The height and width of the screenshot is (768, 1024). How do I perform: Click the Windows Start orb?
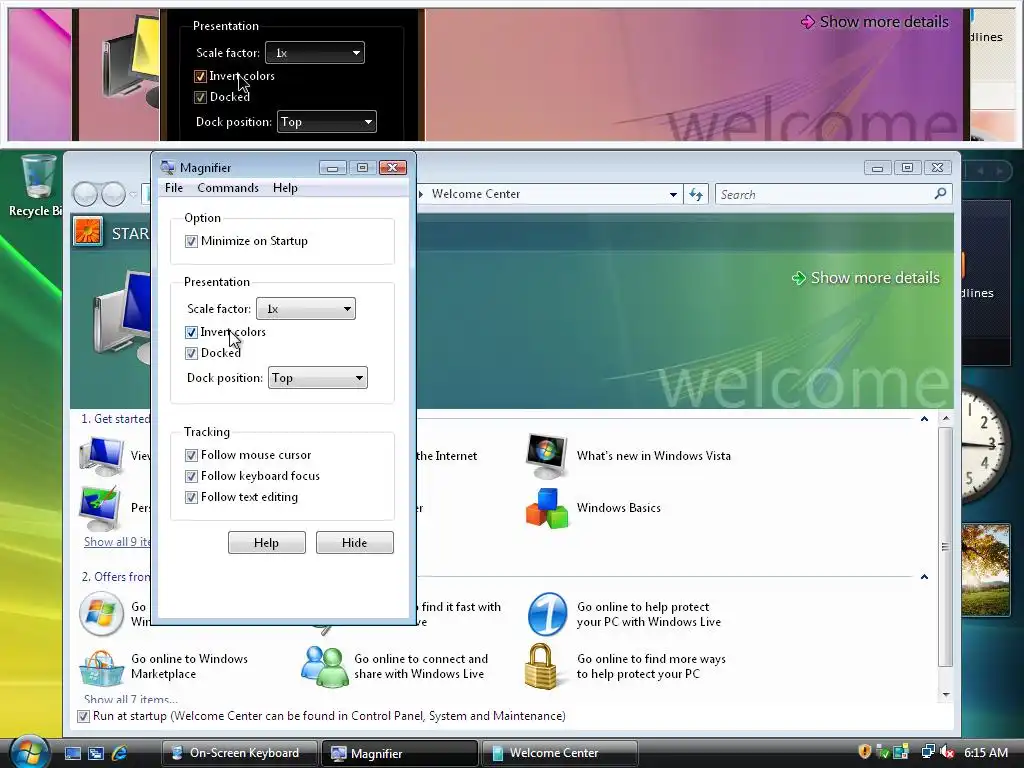point(28,752)
